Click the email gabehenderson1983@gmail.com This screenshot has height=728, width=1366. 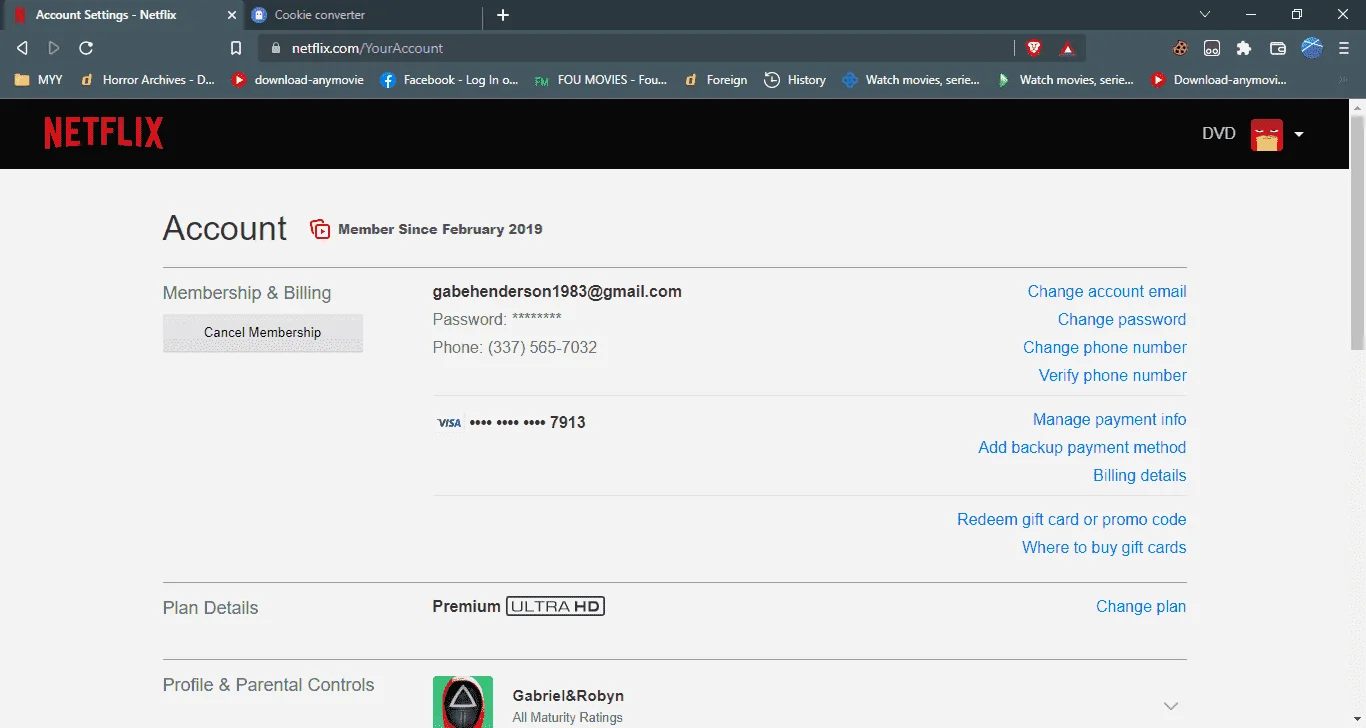point(557,292)
